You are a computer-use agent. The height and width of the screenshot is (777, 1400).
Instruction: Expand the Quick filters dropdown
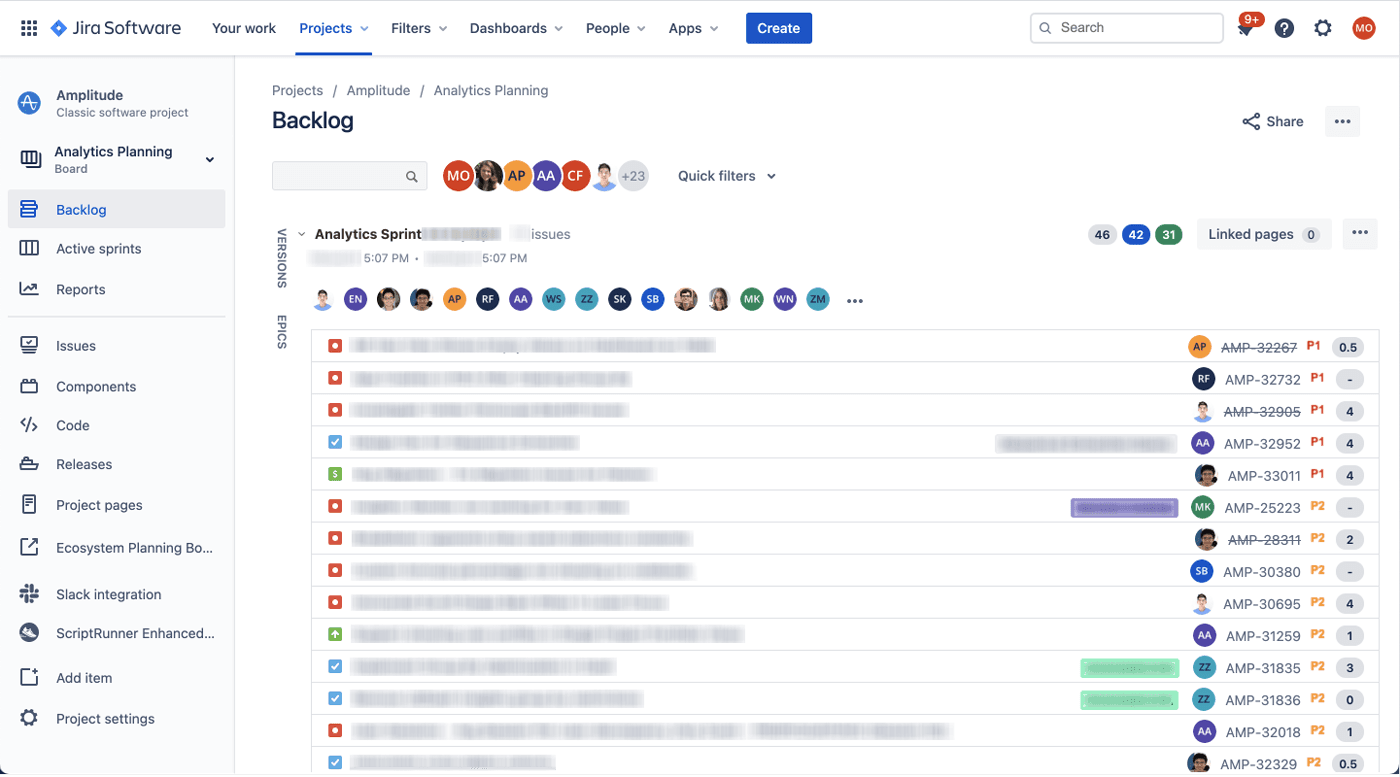click(727, 176)
